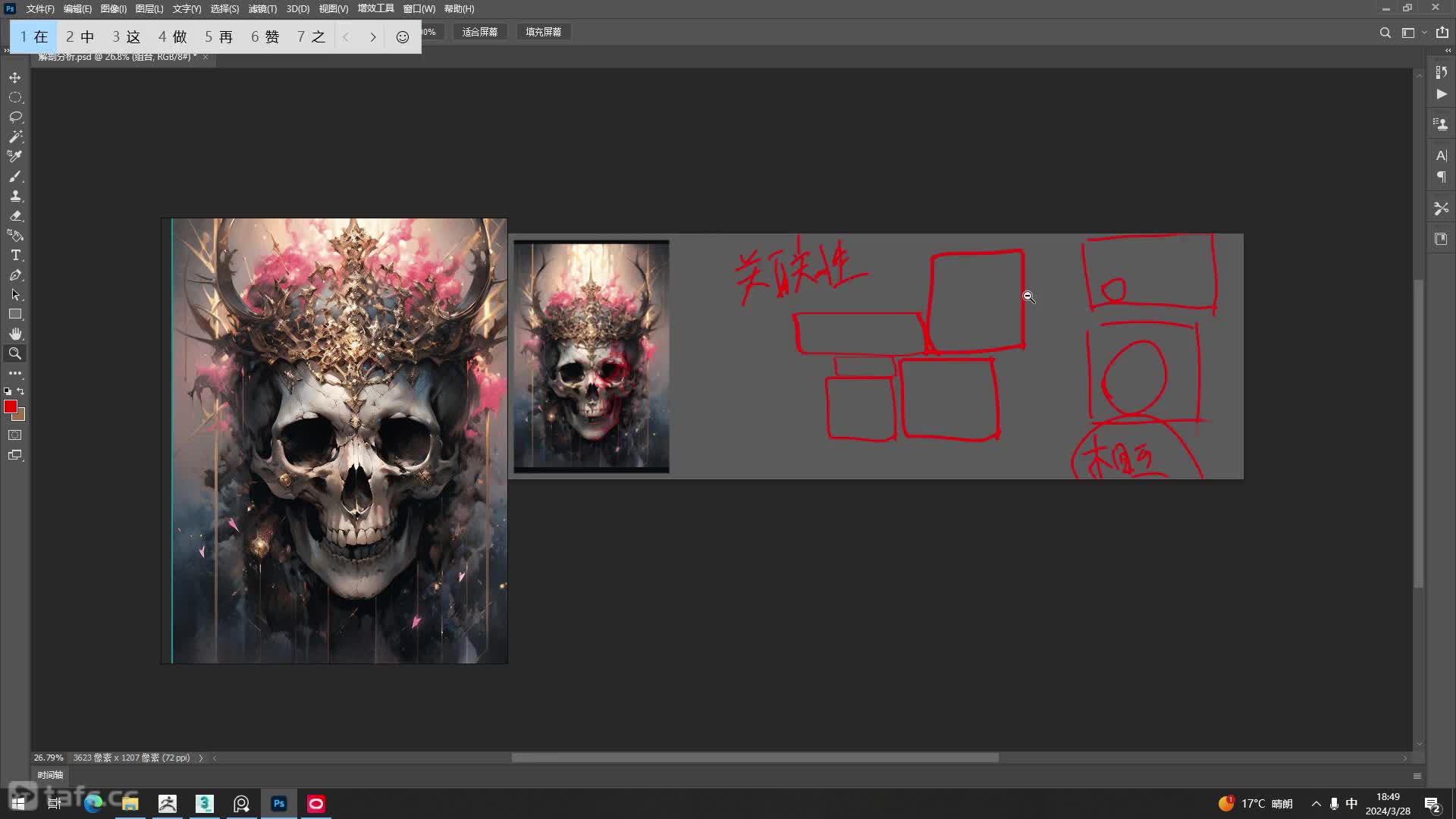Open the 编辑(E) menu

[77, 9]
